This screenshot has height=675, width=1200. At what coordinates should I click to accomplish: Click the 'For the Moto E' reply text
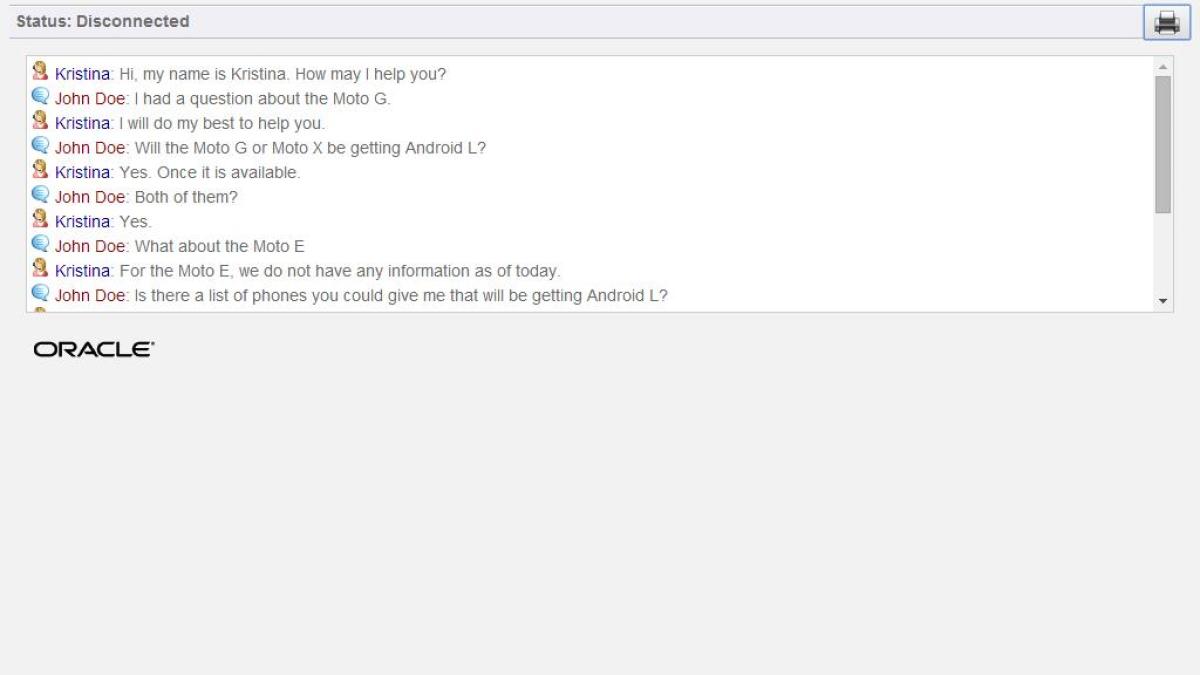point(340,271)
